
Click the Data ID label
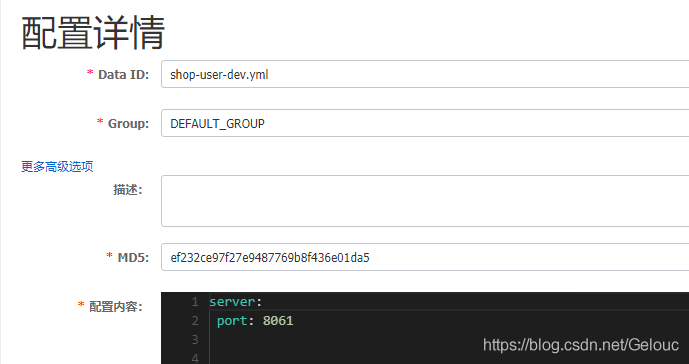click(x=123, y=75)
